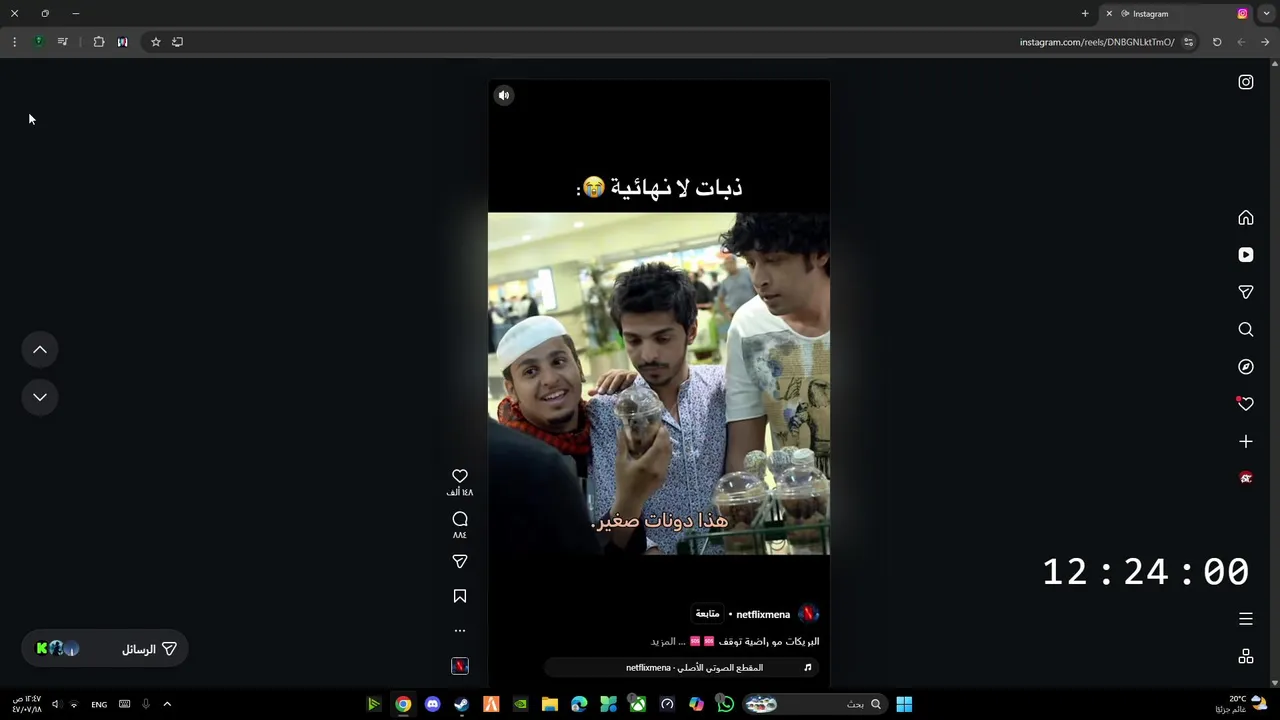The height and width of the screenshot is (720, 1280).
Task: Bookmark this page with star icon
Action: pos(155,42)
